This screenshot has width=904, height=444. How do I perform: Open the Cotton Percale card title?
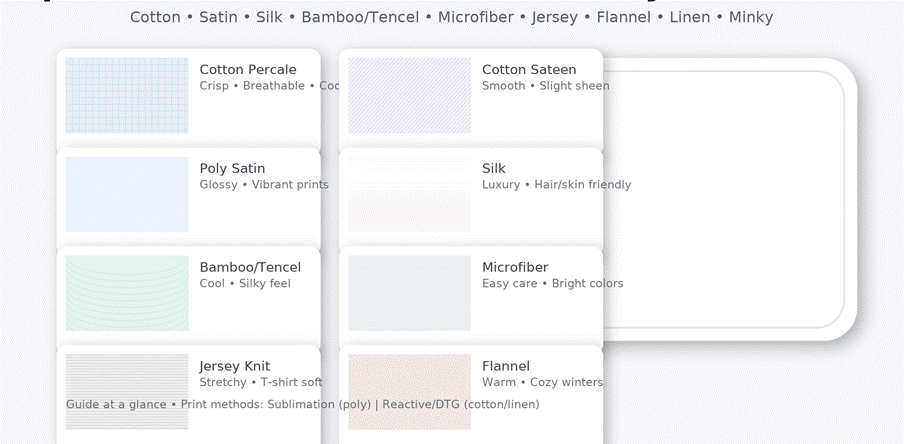pos(248,70)
